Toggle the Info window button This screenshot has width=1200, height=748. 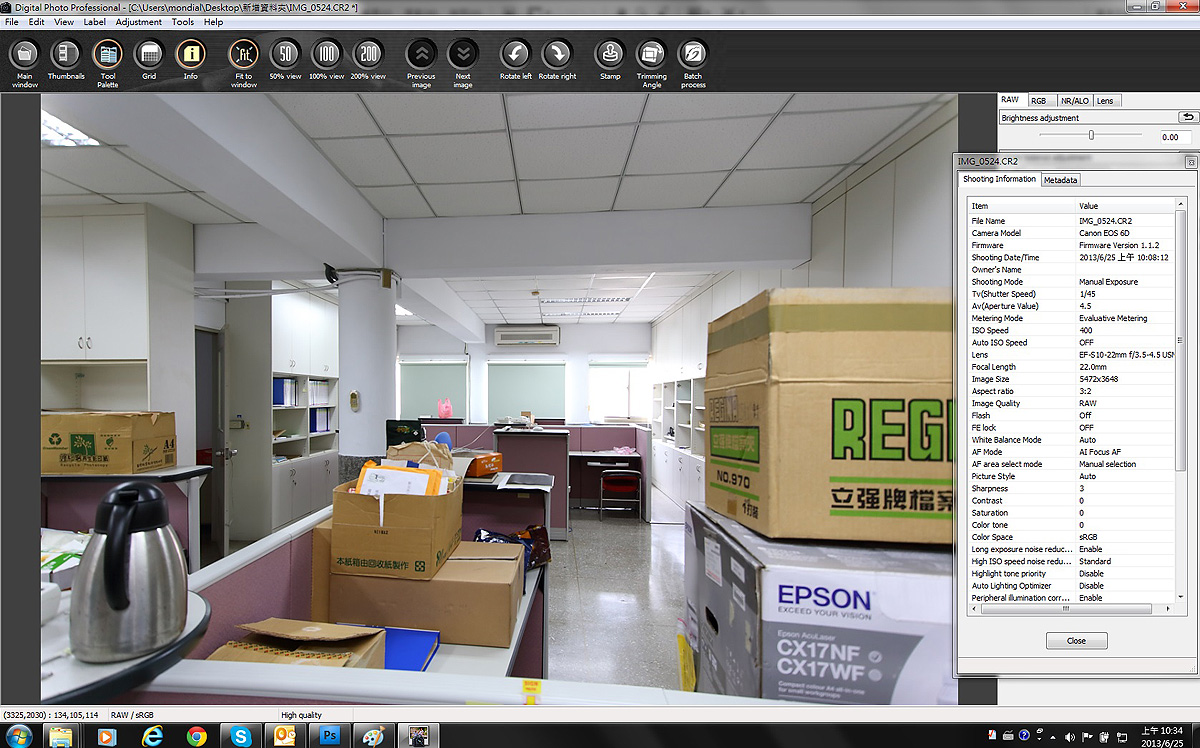pyautogui.click(x=190, y=60)
